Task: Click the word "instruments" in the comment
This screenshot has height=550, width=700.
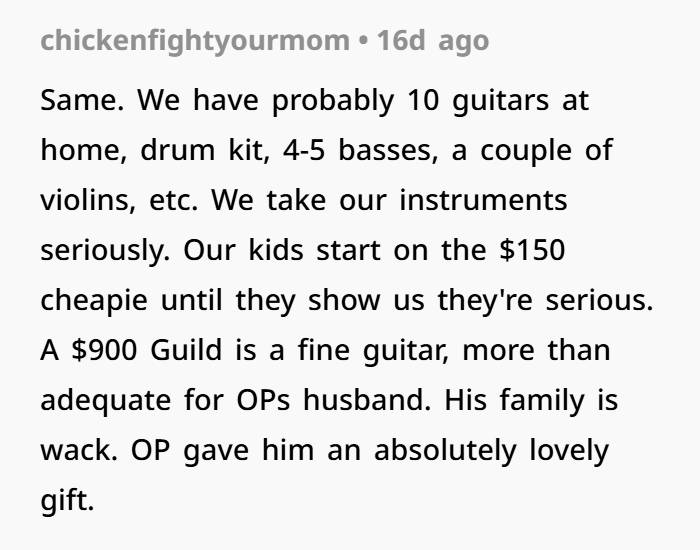Action: [482, 201]
